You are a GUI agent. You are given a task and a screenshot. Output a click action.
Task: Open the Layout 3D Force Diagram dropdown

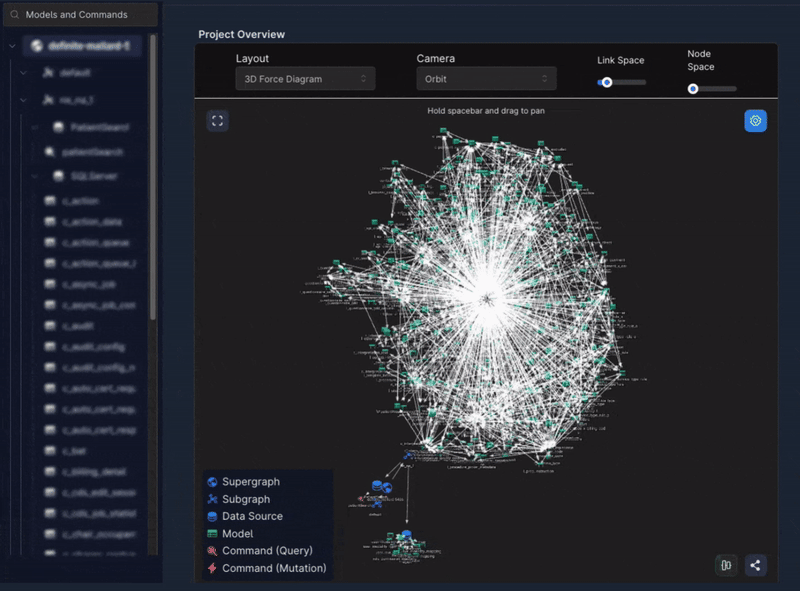305,79
